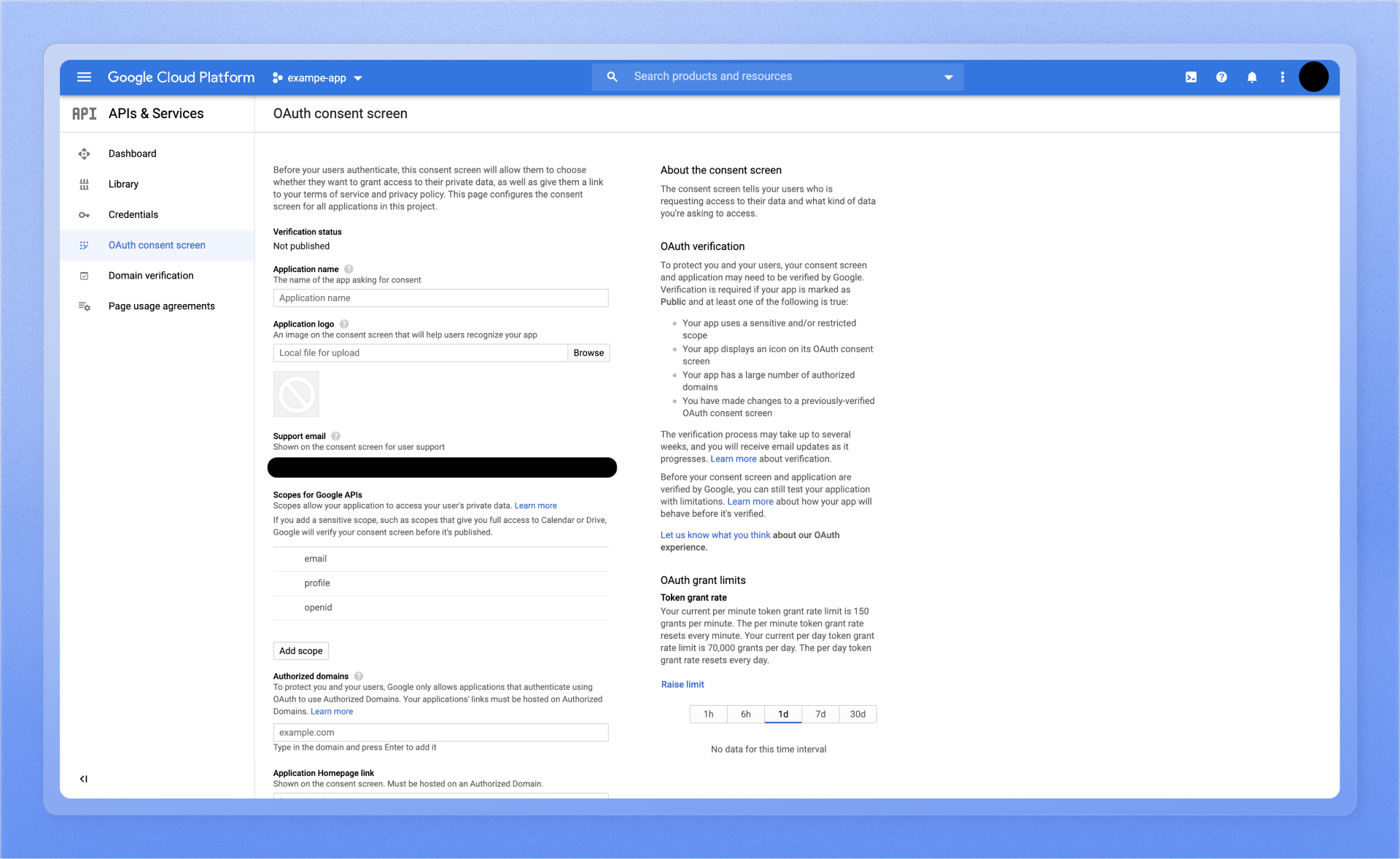The height and width of the screenshot is (859, 1400).
Task: Focus the Application name input field
Action: pos(440,298)
